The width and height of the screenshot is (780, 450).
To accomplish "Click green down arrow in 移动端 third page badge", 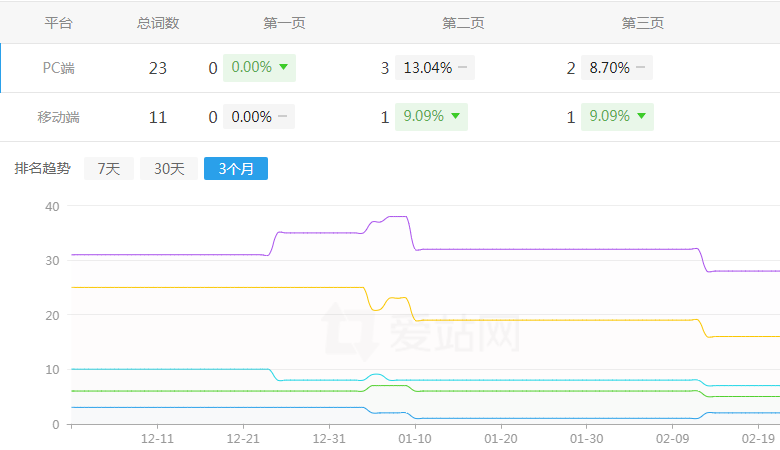I will (x=642, y=117).
